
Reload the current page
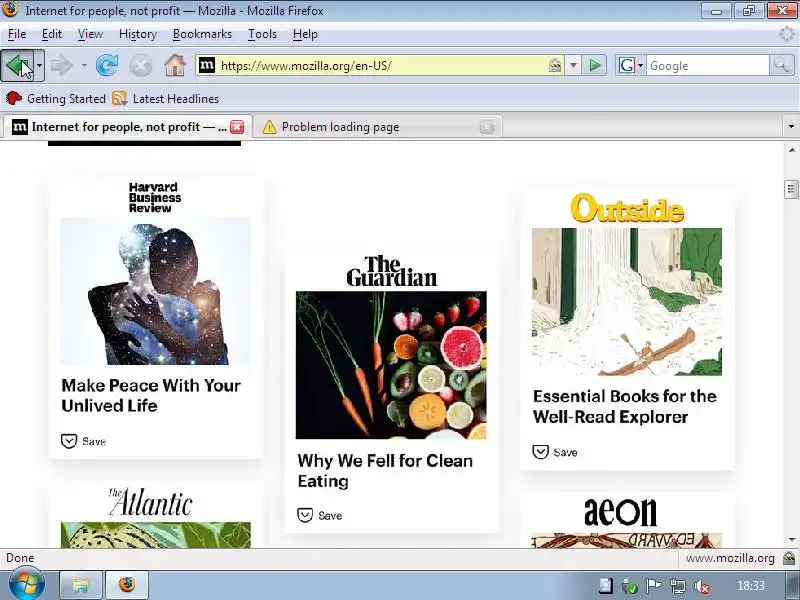[x=107, y=65]
